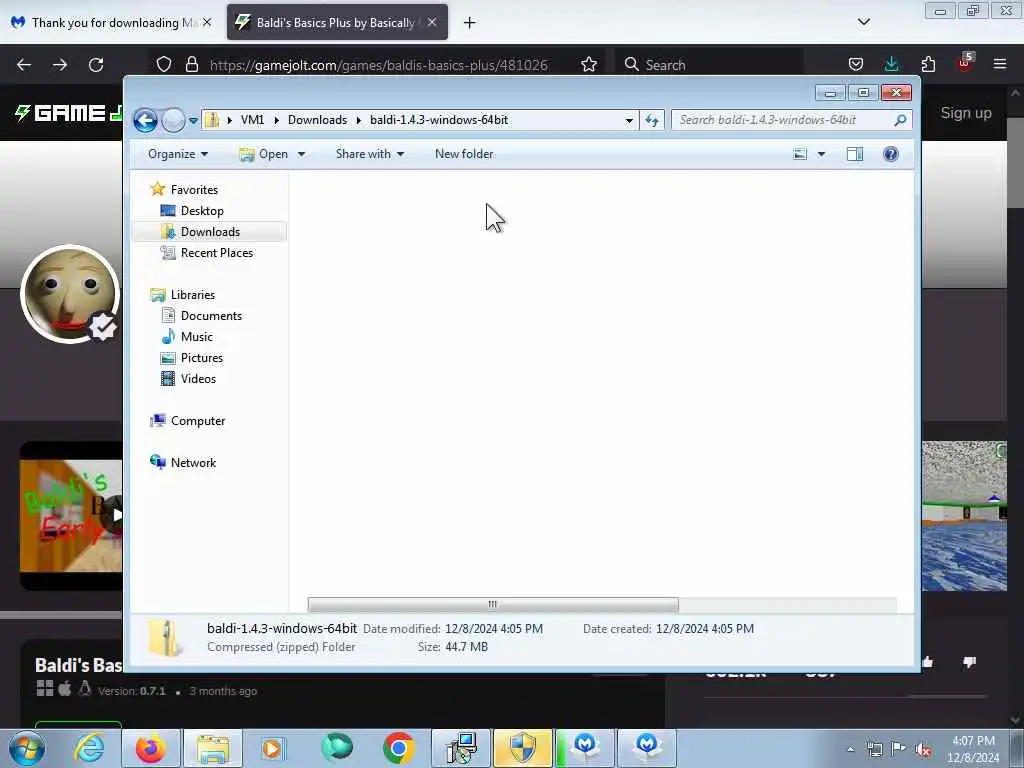The height and width of the screenshot is (768, 1024).
Task: Click the Downloads breadcrumb in address bar
Action: click(317, 120)
